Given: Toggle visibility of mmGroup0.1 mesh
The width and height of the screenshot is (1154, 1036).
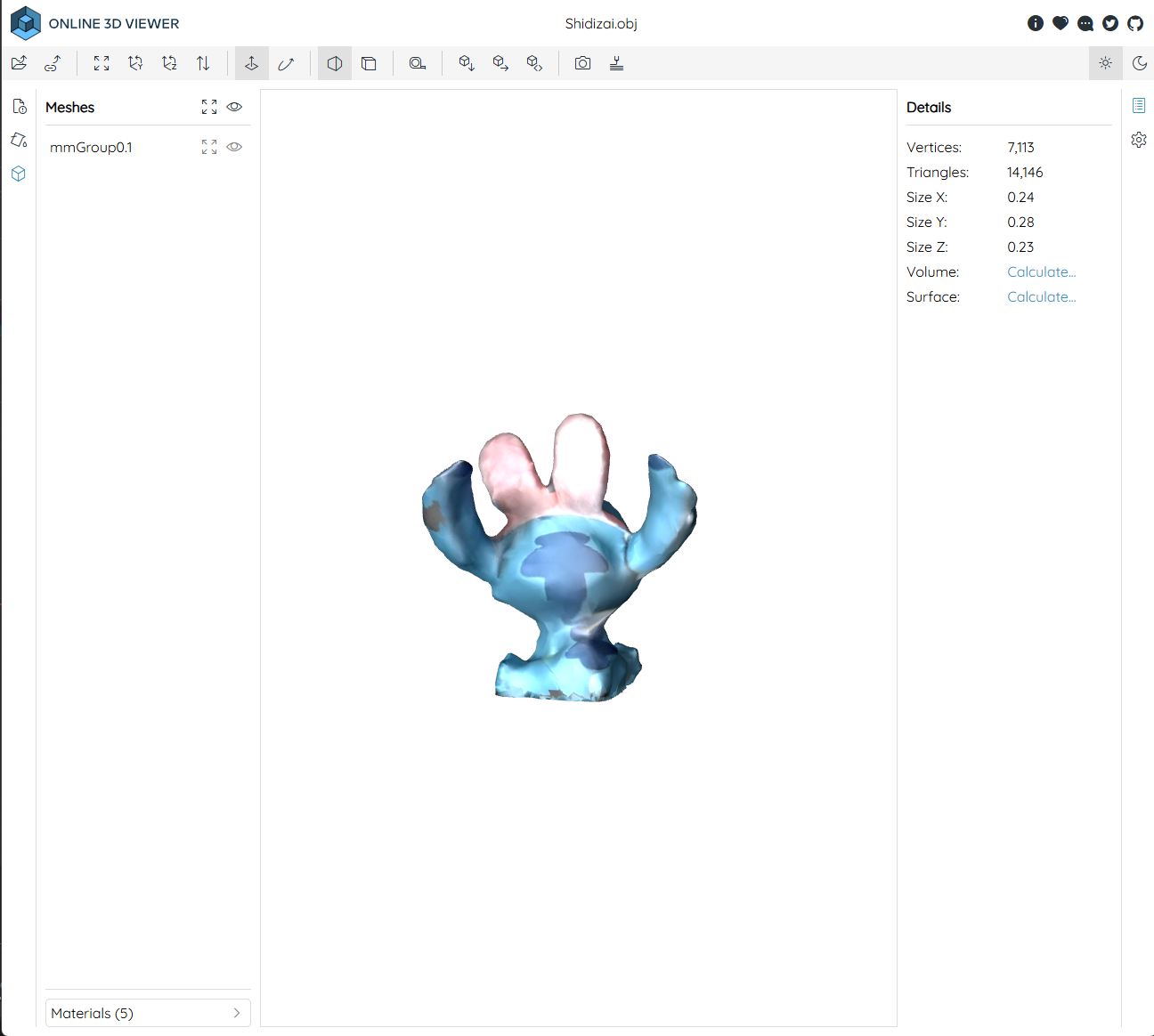Looking at the screenshot, I should 234,147.
